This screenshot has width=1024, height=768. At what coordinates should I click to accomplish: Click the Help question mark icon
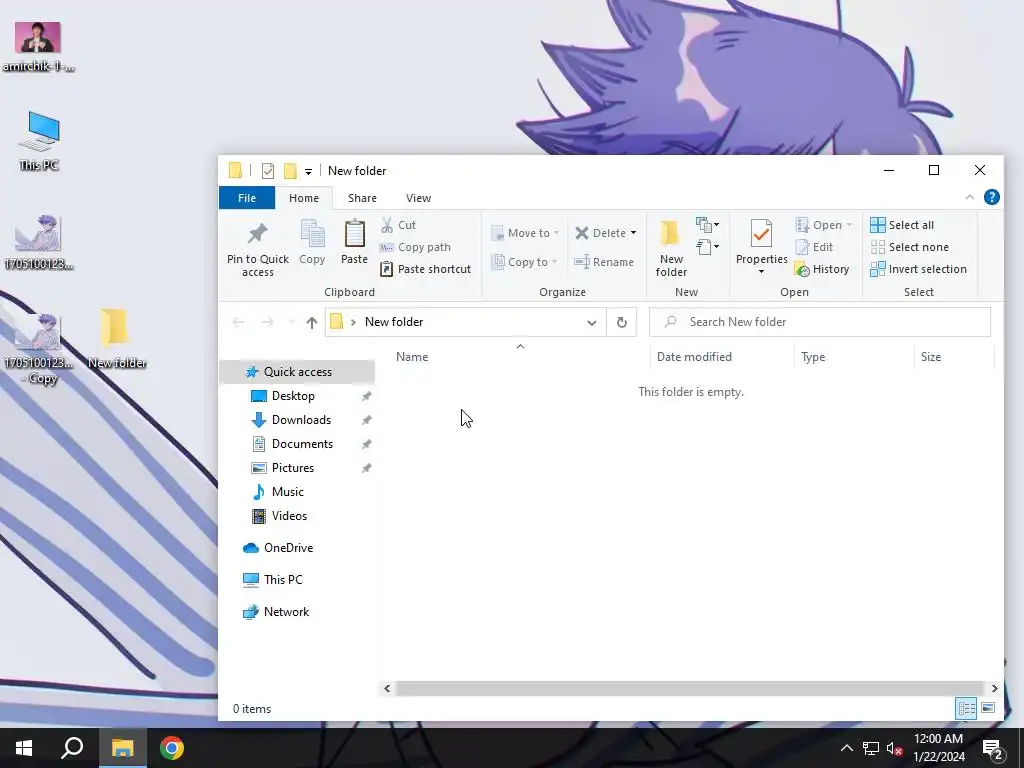click(991, 197)
